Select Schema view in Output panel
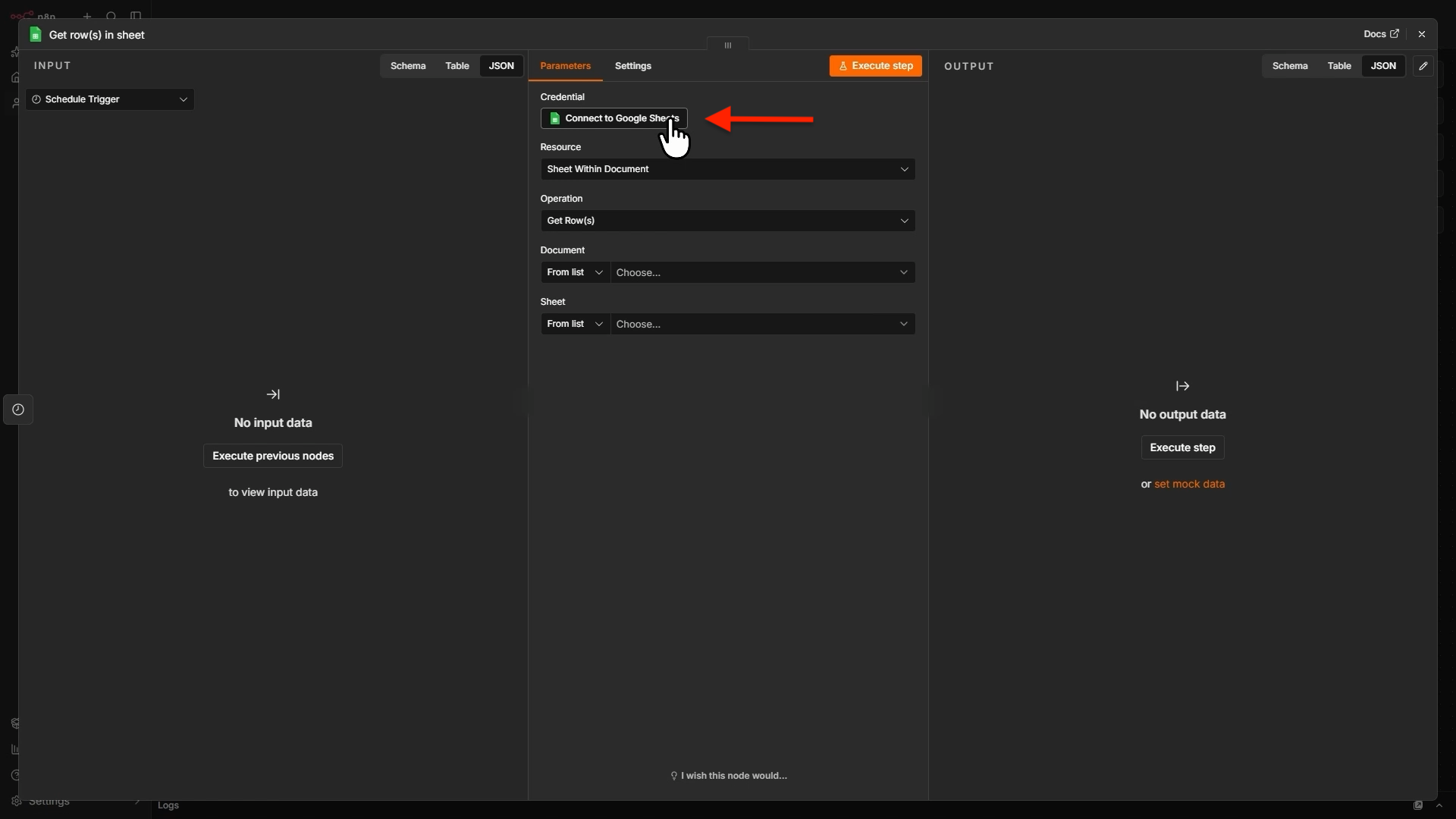This screenshot has width=1456, height=819. (1290, 66)
